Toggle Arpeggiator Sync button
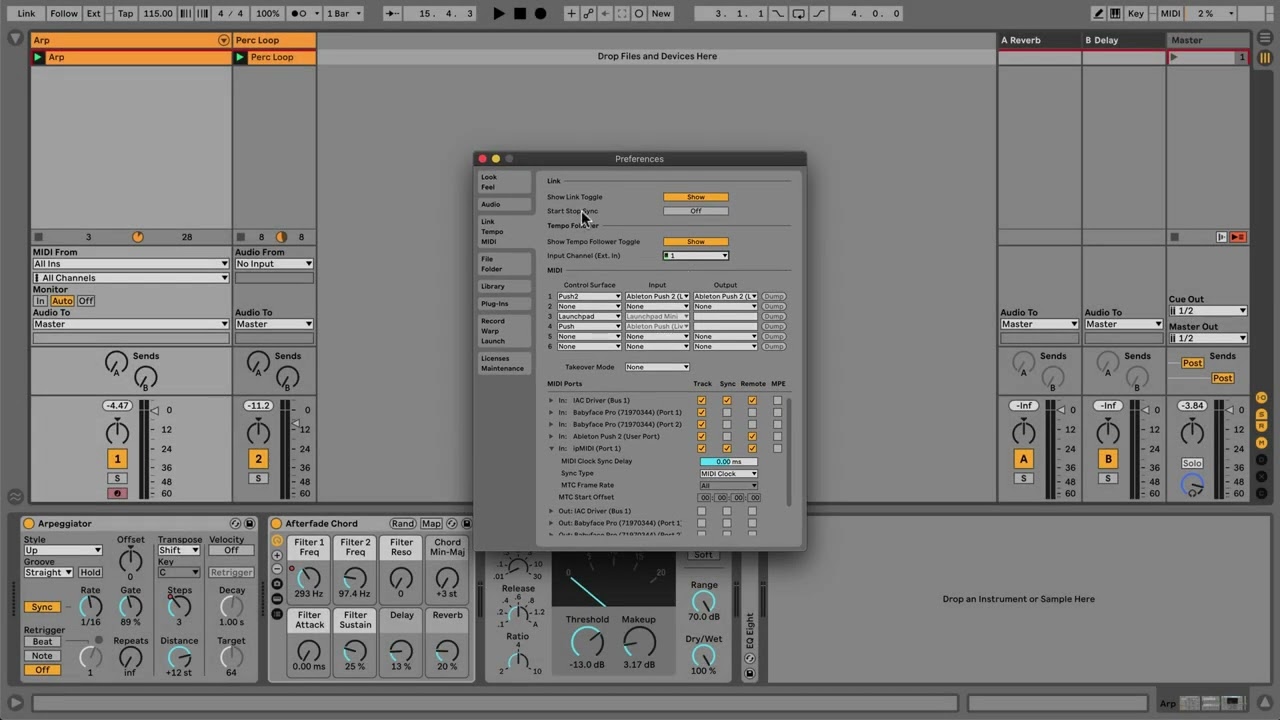 tap(41, 607)
